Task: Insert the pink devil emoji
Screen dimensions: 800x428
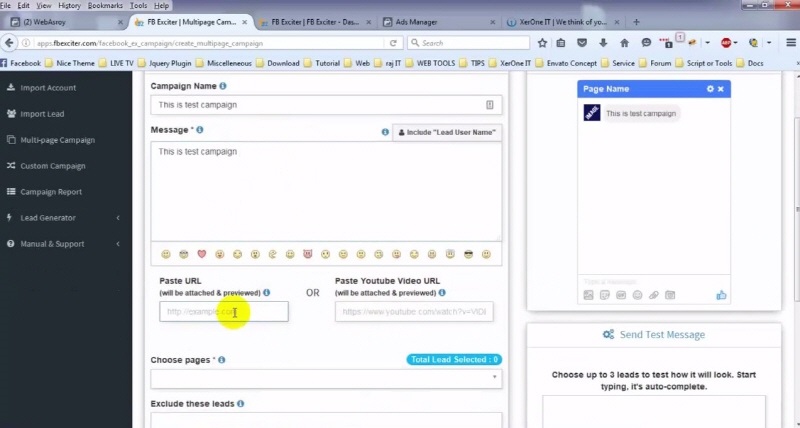Action: [x=308, y=254]
